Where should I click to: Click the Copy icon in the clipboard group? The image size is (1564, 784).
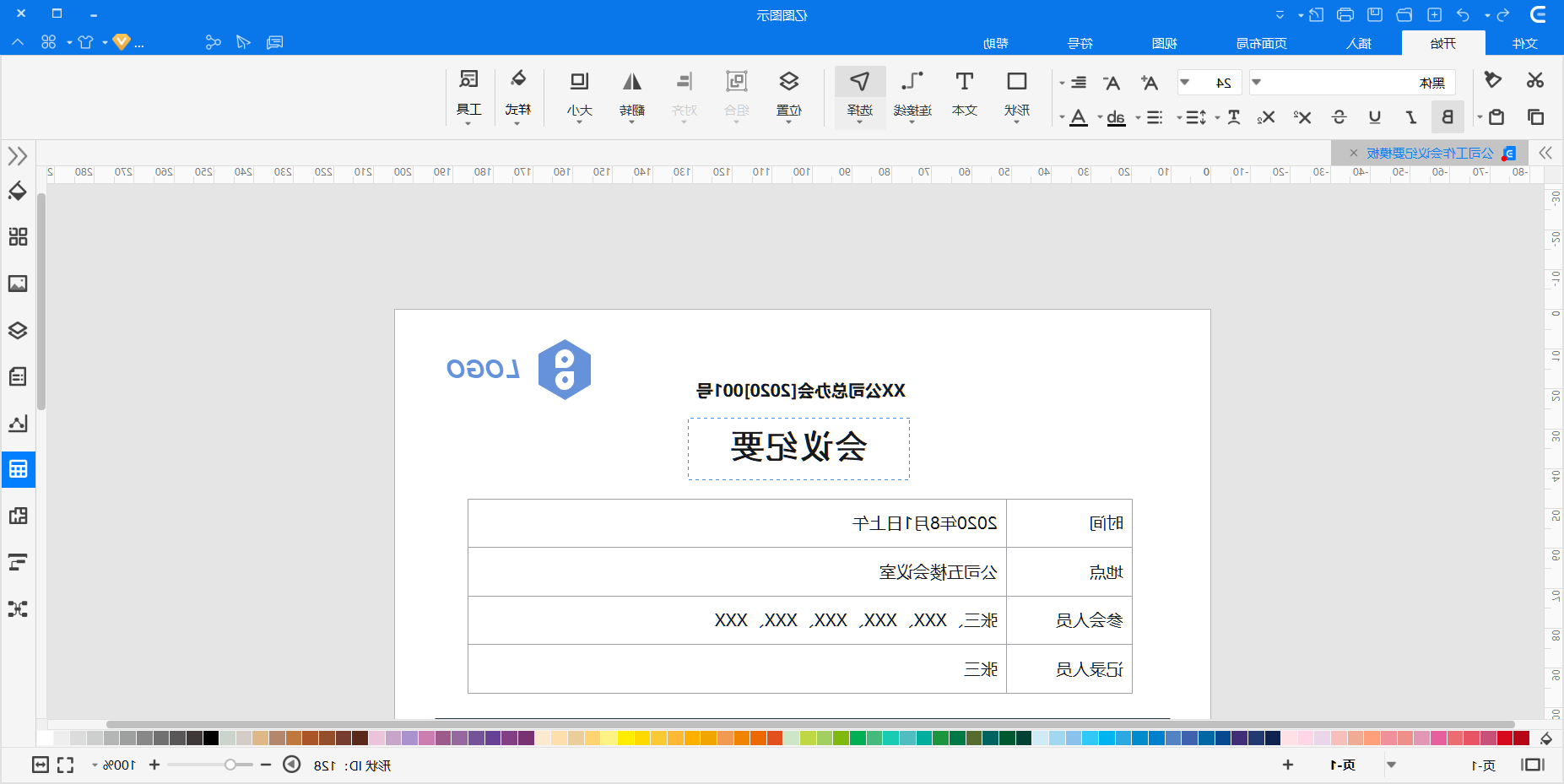point(1535,116)
